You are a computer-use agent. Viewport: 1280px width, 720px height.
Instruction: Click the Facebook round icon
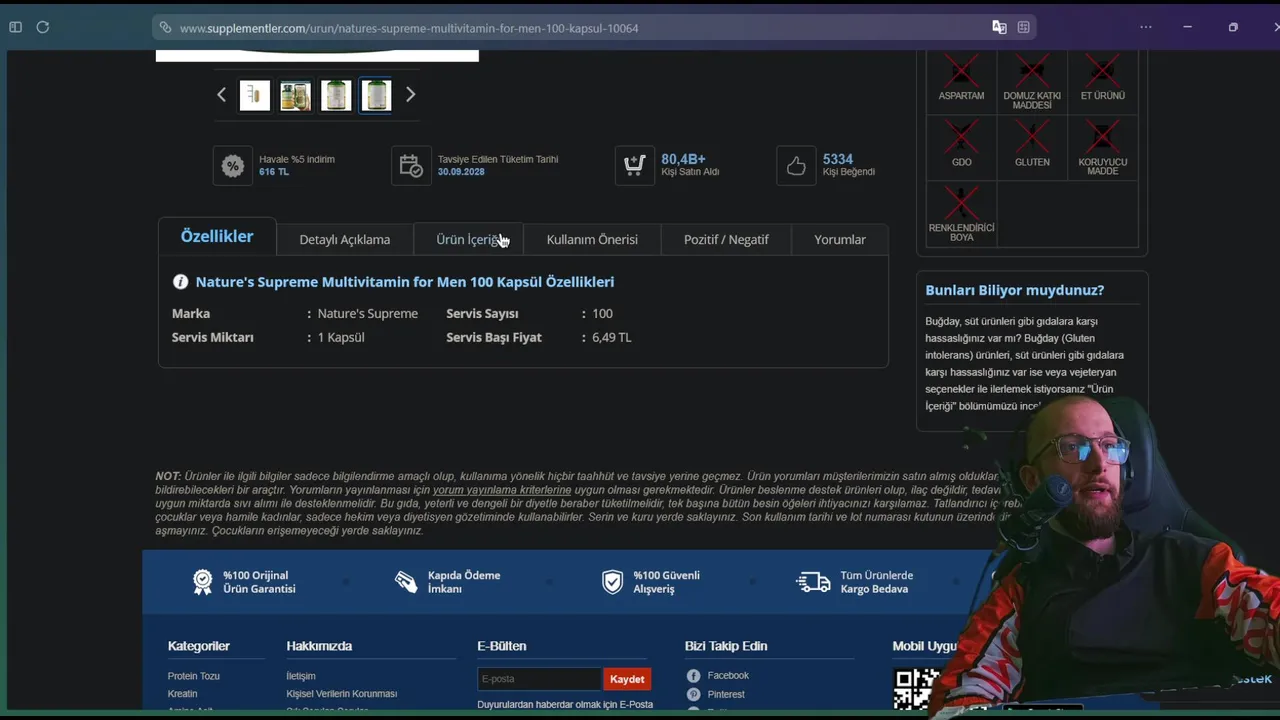pyautogui.click(x=694, y=676)
